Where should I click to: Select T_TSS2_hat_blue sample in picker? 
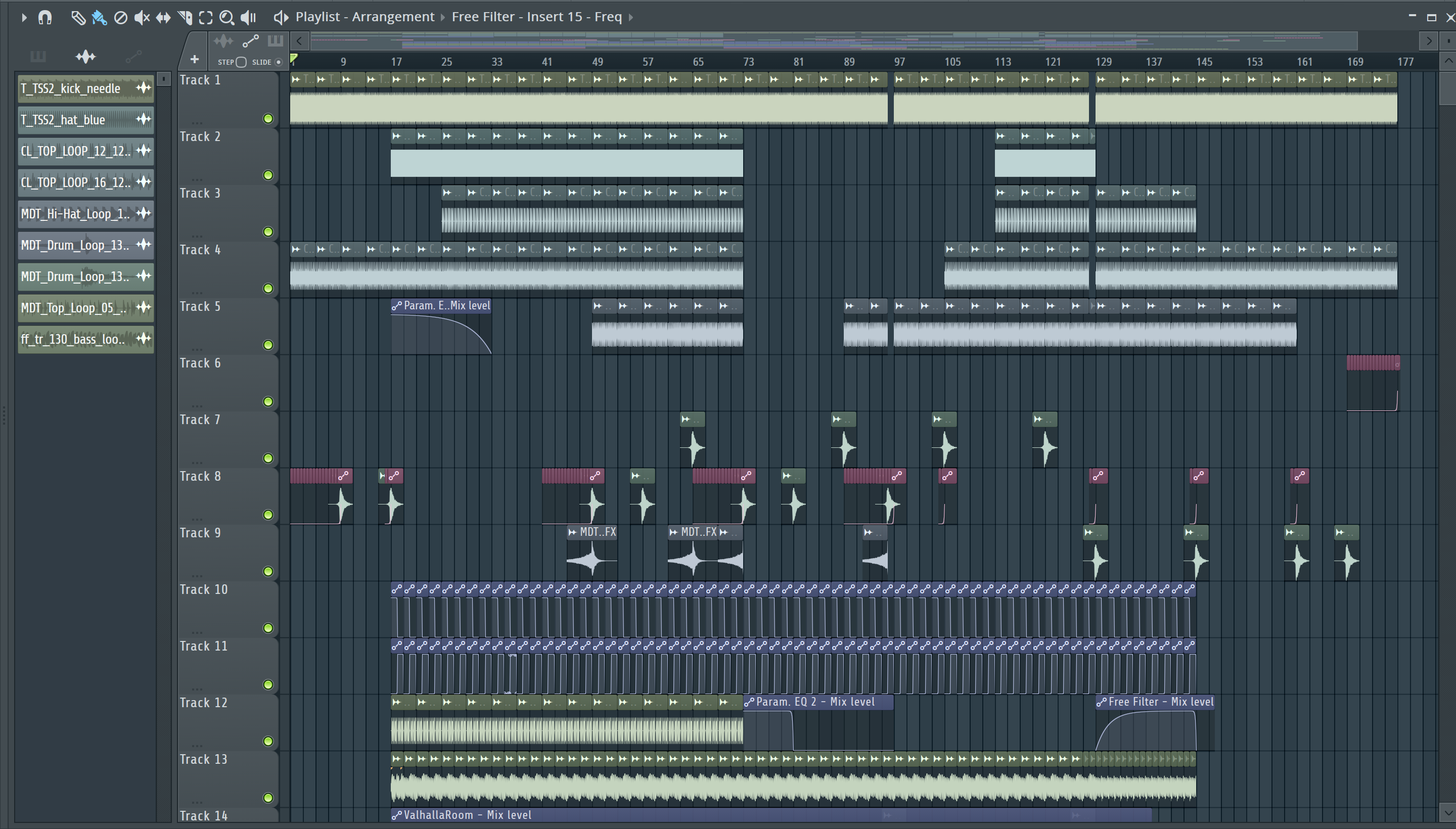click(85, 120)
